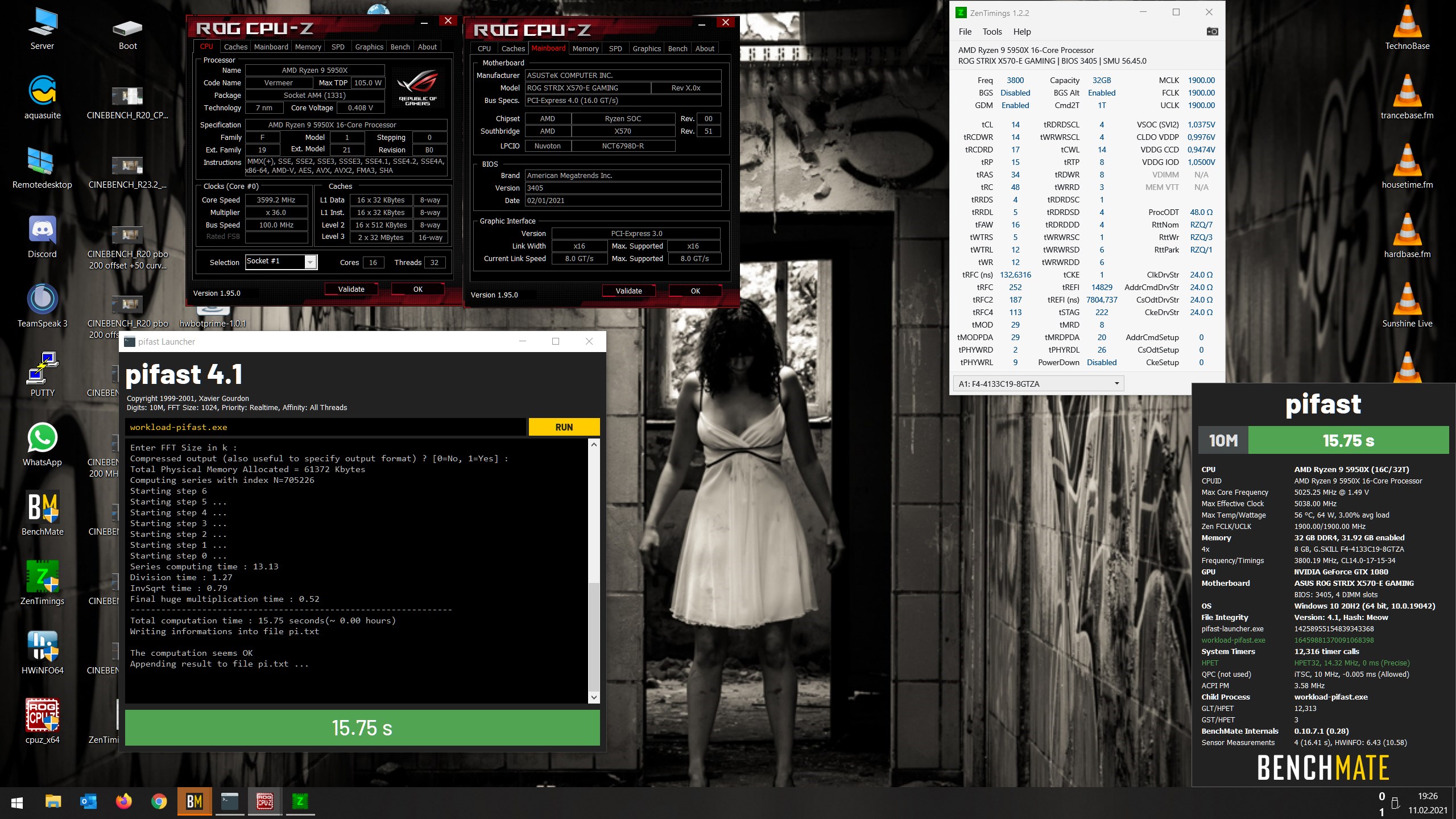Image resolution: width=1456 pixels, height=819 pixels.
Task: Open WhatsApp desktop shortcut
Action: click(42, 445)
